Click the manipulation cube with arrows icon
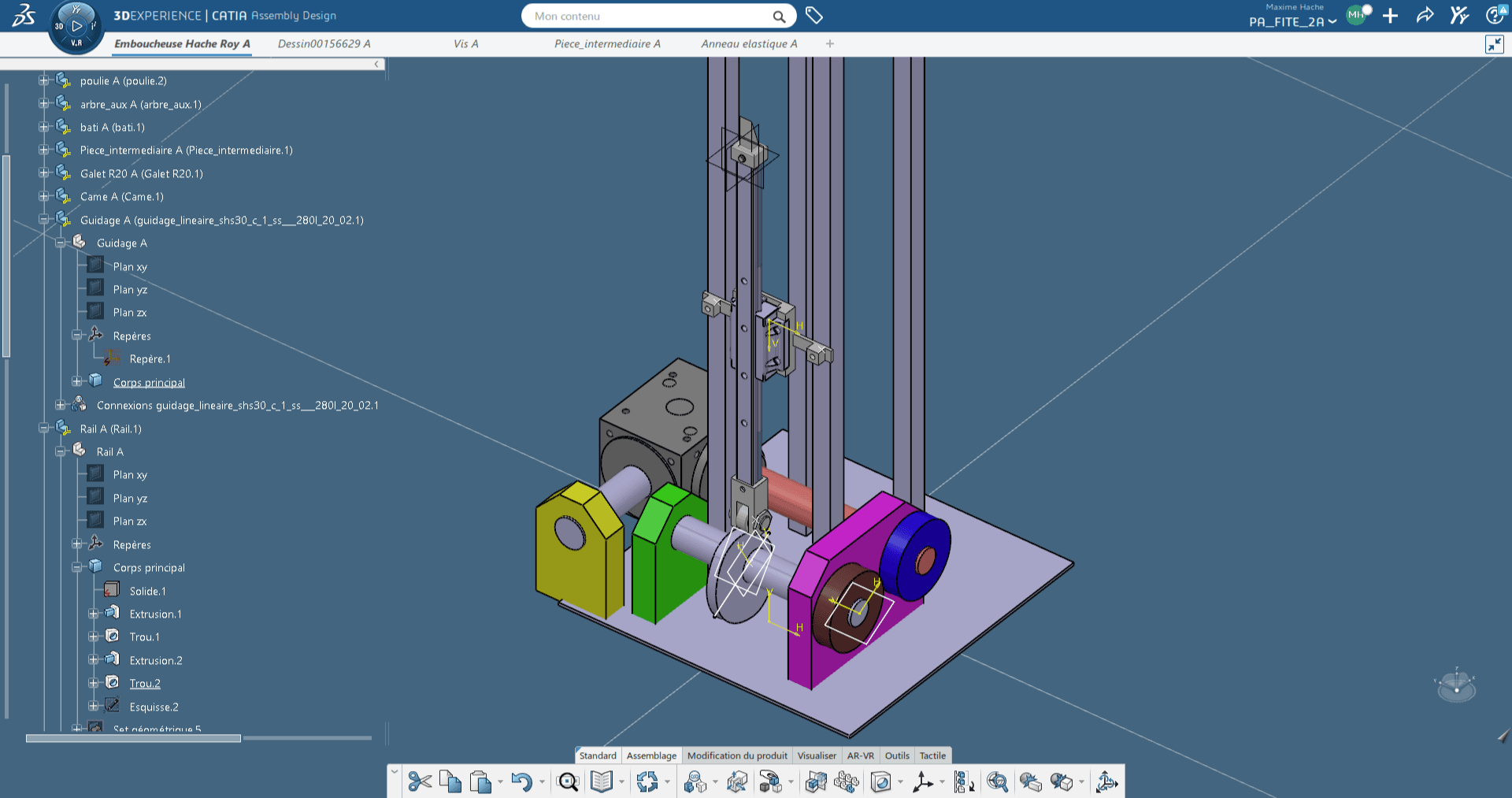Image resolution: width=1512 pixels, height=798 pixels. (737, 781)
